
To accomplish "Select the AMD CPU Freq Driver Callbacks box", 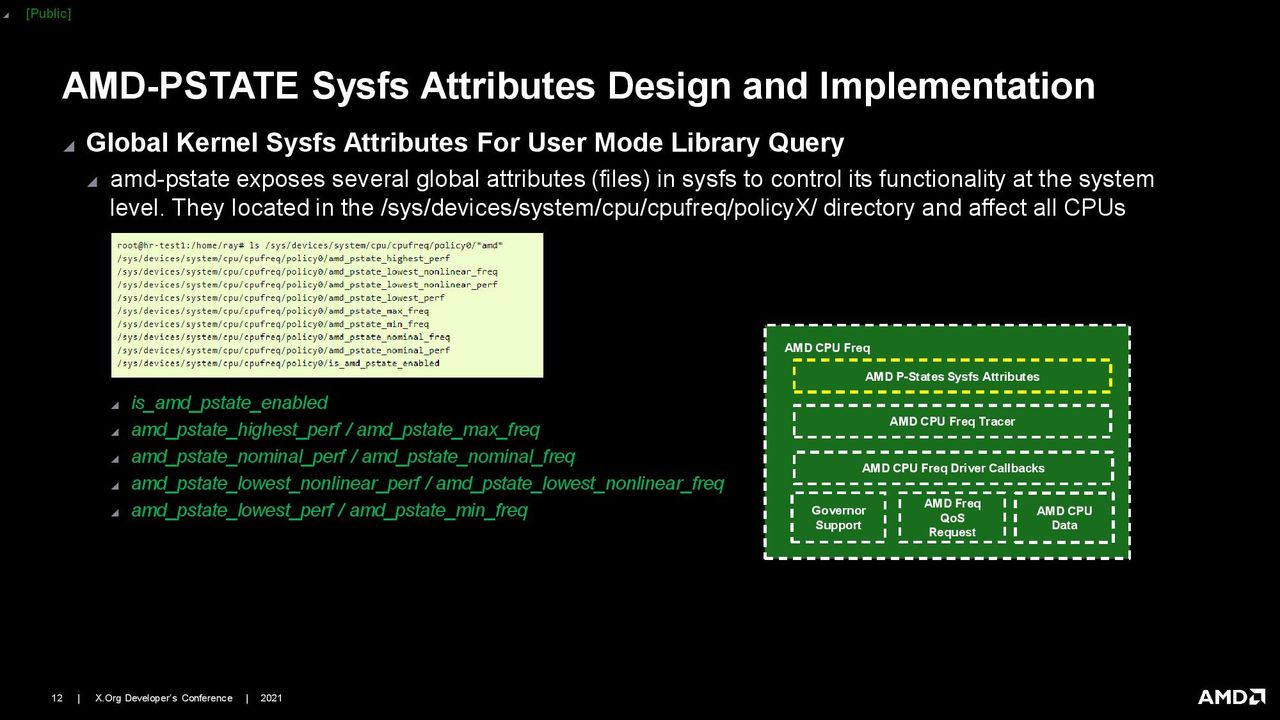I will pos(952,468).
